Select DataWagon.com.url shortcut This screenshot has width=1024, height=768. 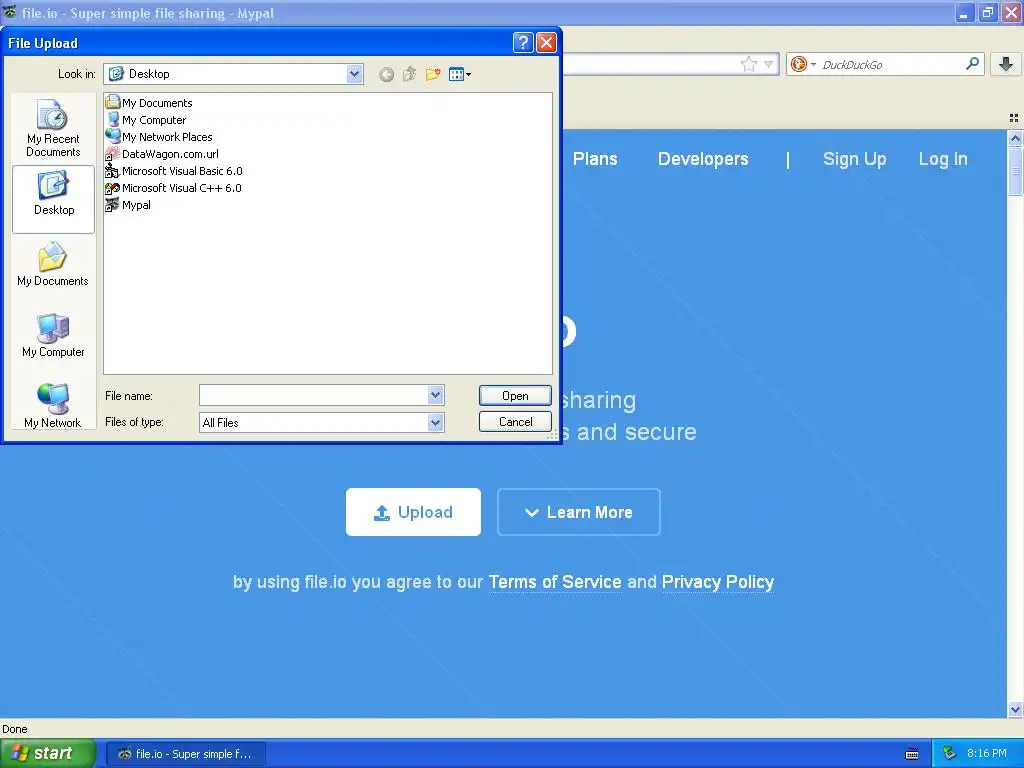tap(162, 153)
